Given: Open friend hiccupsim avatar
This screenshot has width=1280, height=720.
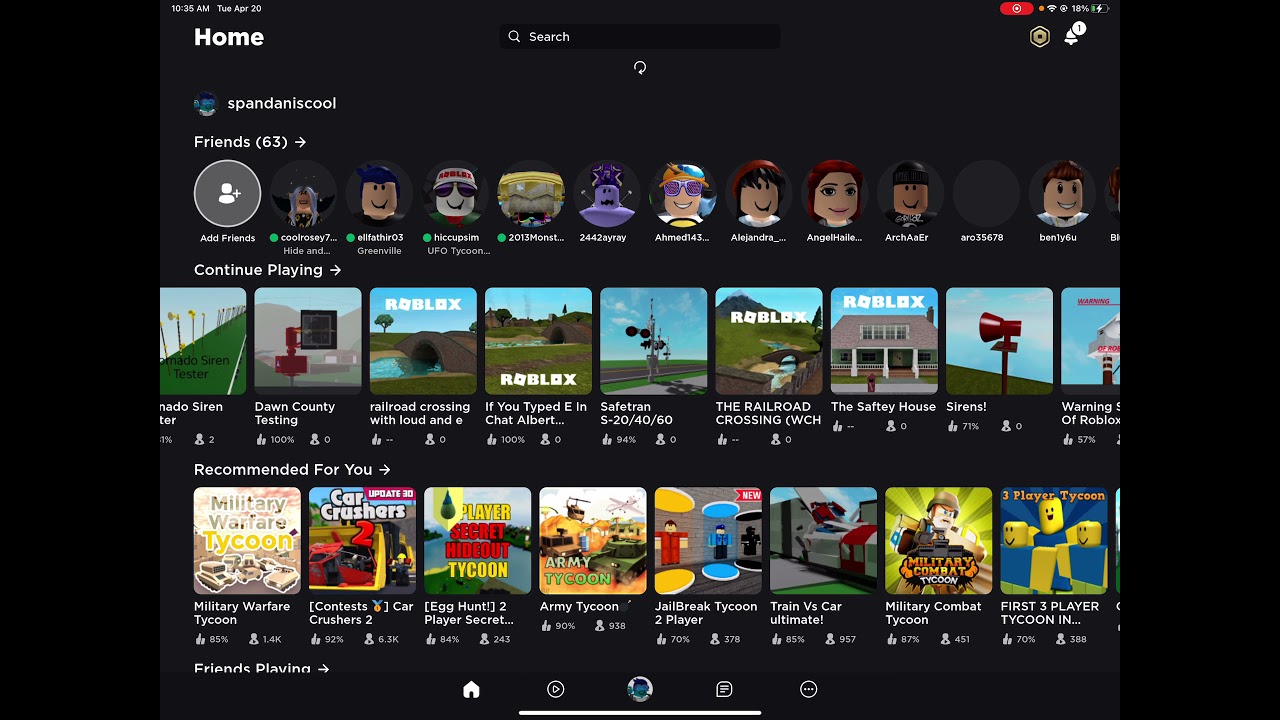Looking at the screenshot, I should (456, 193).
